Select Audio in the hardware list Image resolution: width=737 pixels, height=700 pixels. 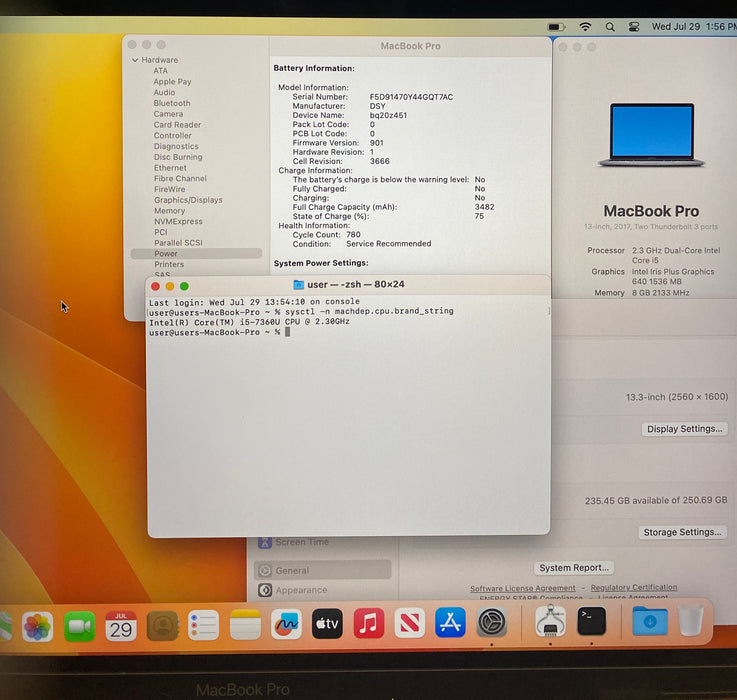[x=164, y=92]
